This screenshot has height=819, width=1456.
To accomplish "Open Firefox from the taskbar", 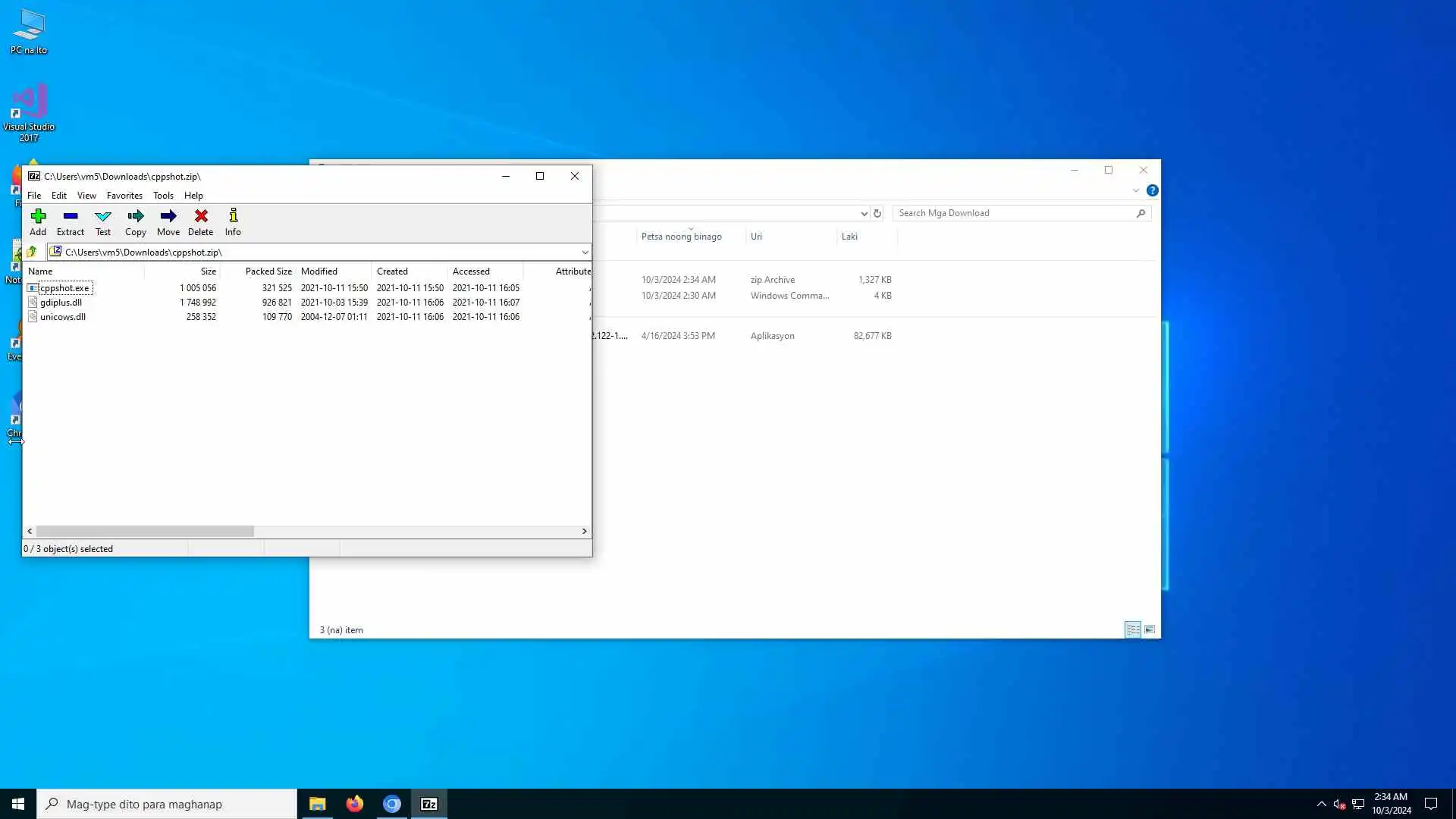I will [354, 804].
